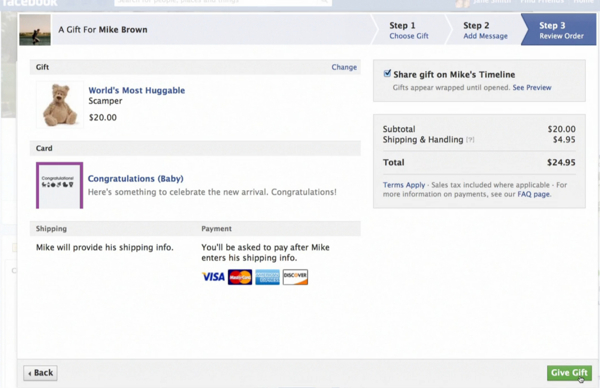The width and height of the screenshot is (600, 388).
Task: Open the FAQ page link
Action: [533, 194]
